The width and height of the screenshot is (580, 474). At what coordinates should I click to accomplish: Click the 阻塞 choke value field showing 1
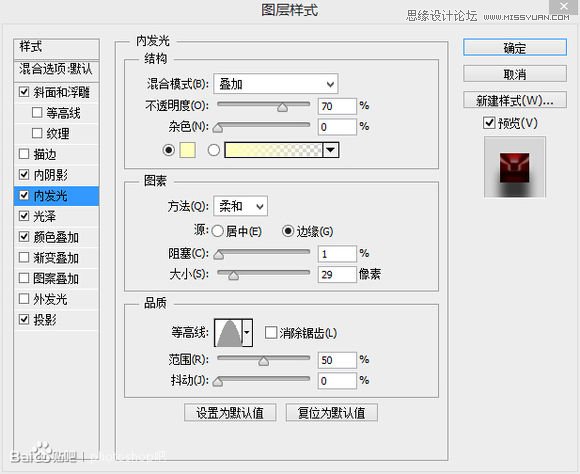(x=337, y=254)
